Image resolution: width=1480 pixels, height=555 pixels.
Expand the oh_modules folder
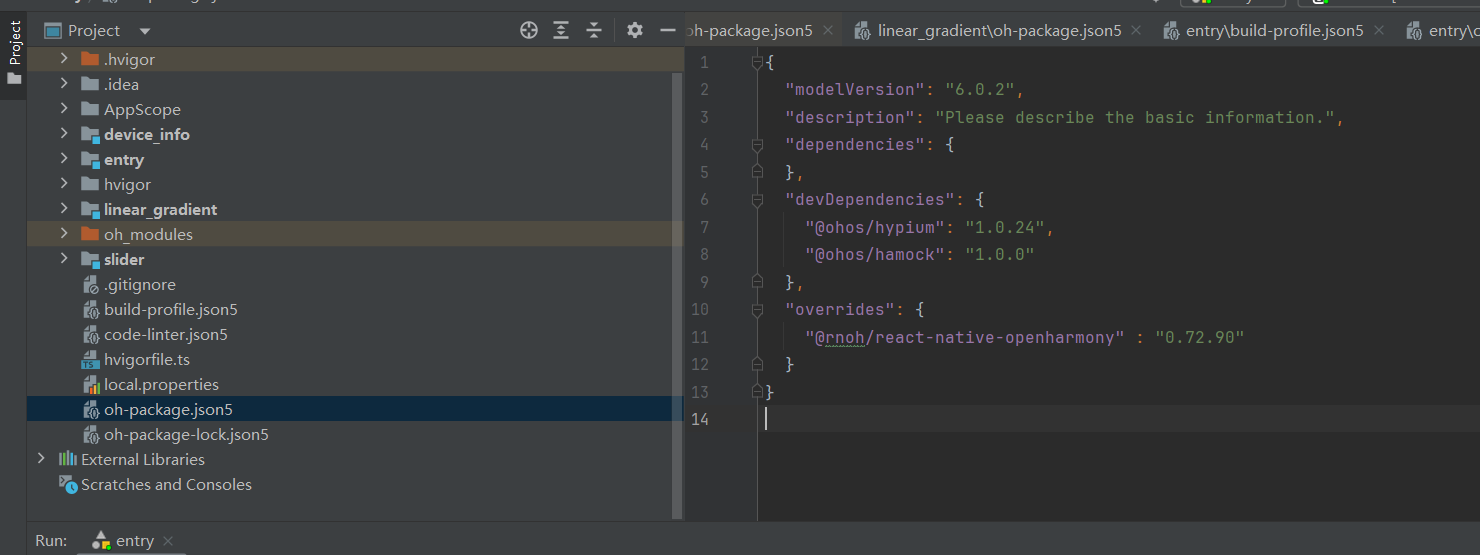tap(64, 234)
